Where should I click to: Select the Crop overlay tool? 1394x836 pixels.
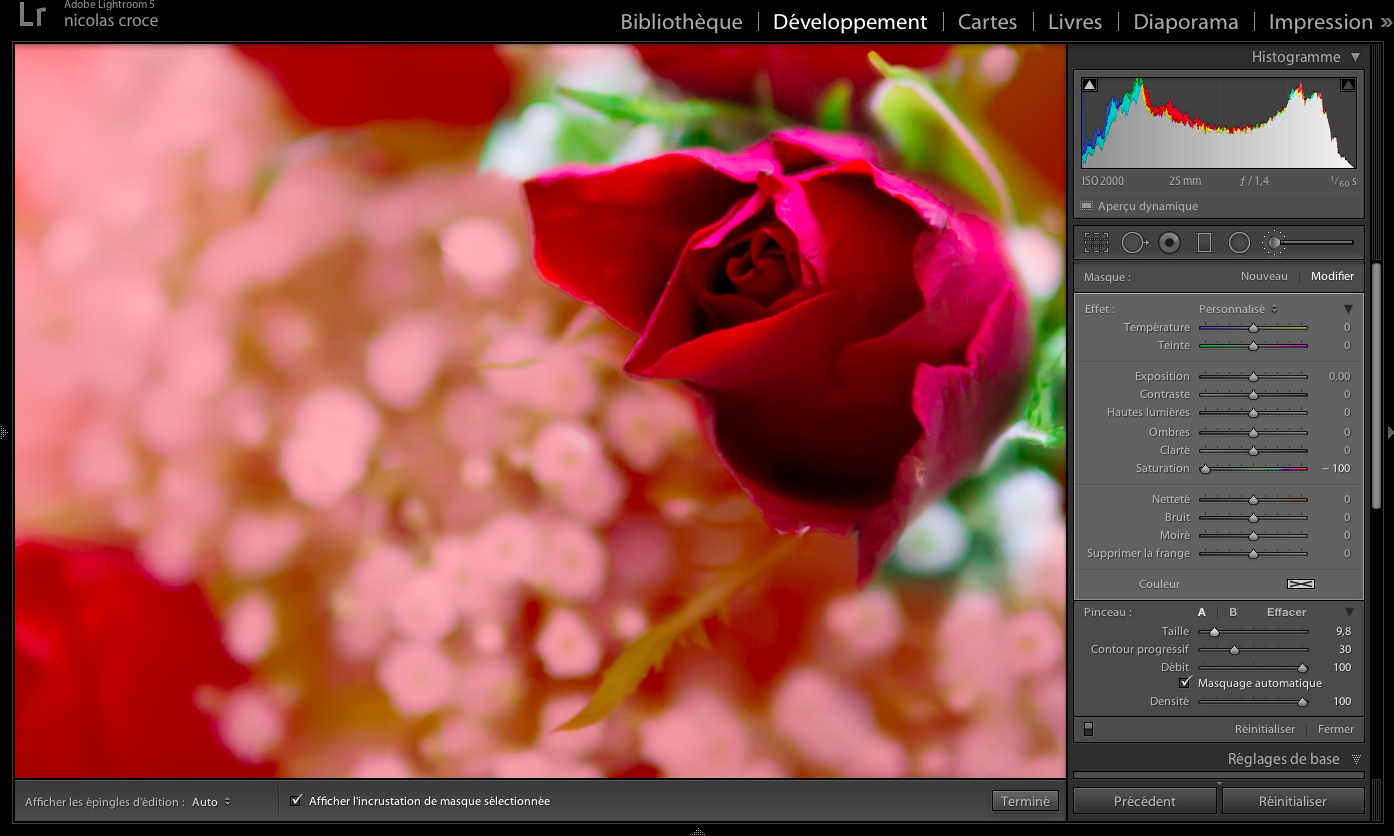(1097, 242)
